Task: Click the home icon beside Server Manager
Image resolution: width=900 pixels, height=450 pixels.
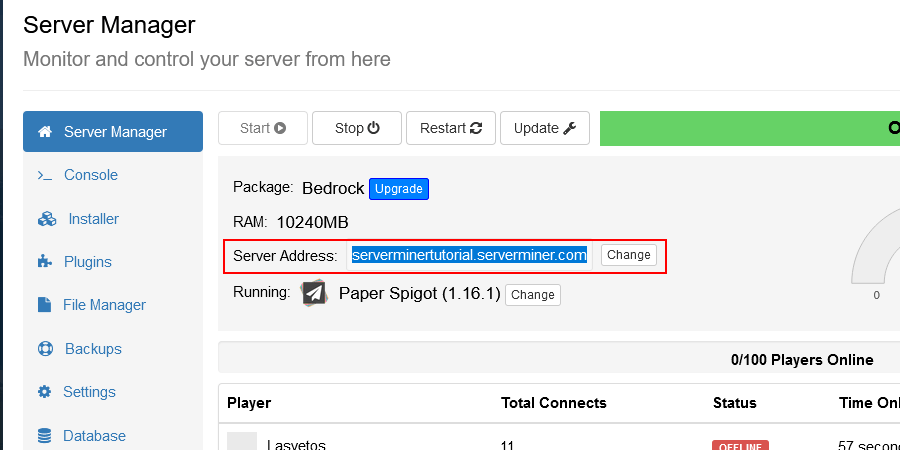Action: [x=45, y=131]
